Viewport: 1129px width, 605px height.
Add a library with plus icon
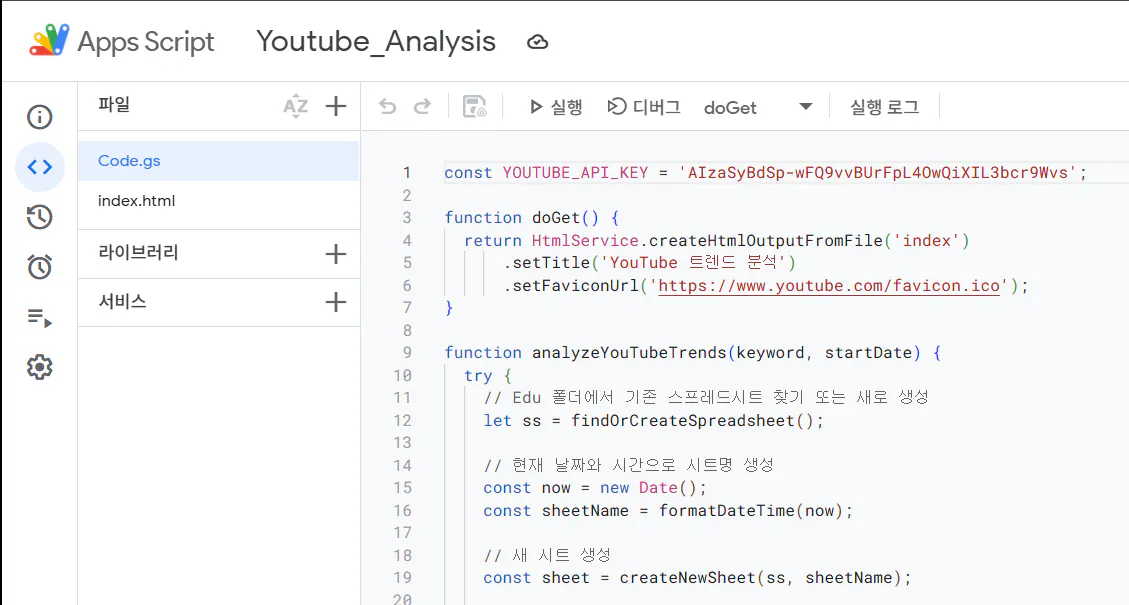tap(336, 254)
